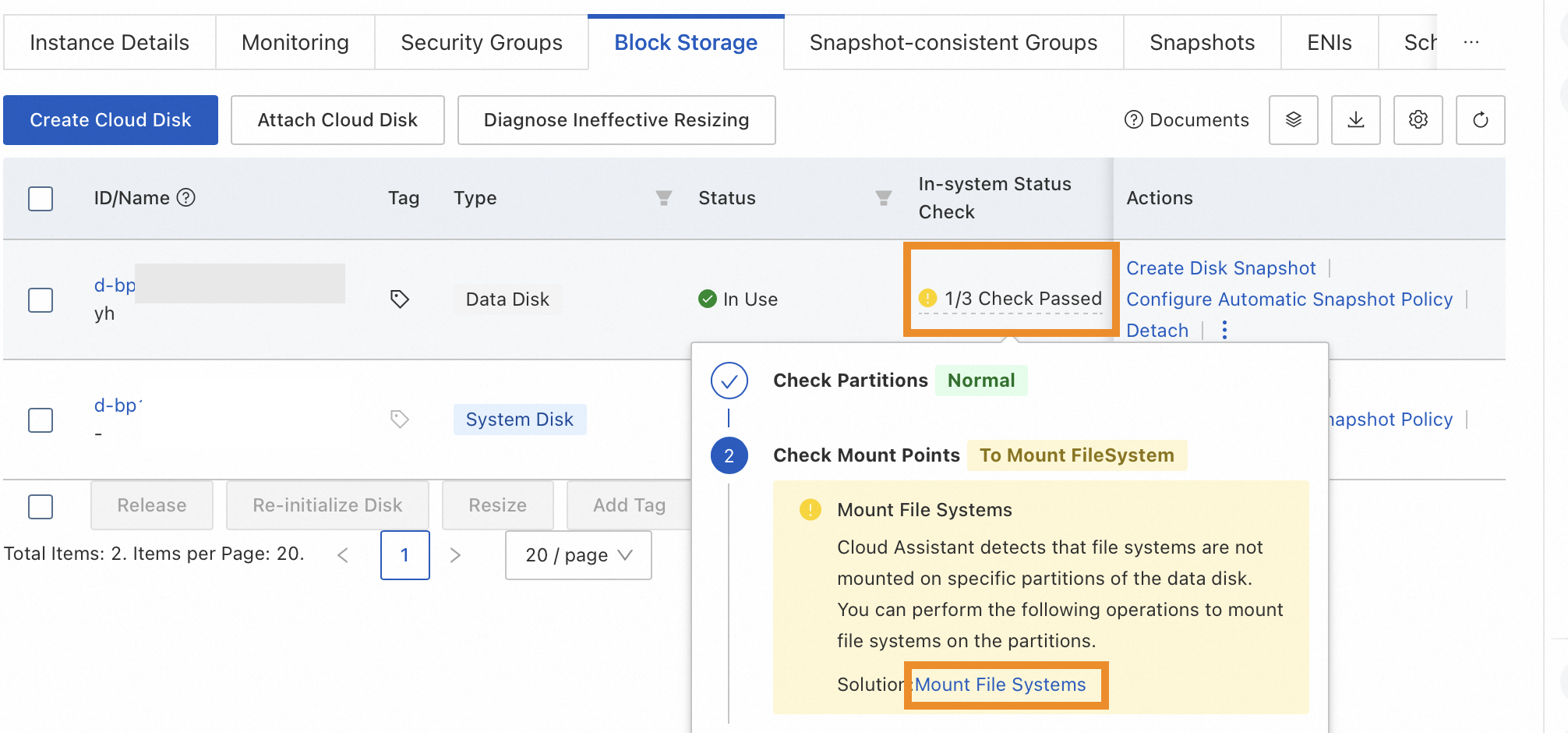Click the Actions column header
1568x733 pixels.
coord(1160,198)
